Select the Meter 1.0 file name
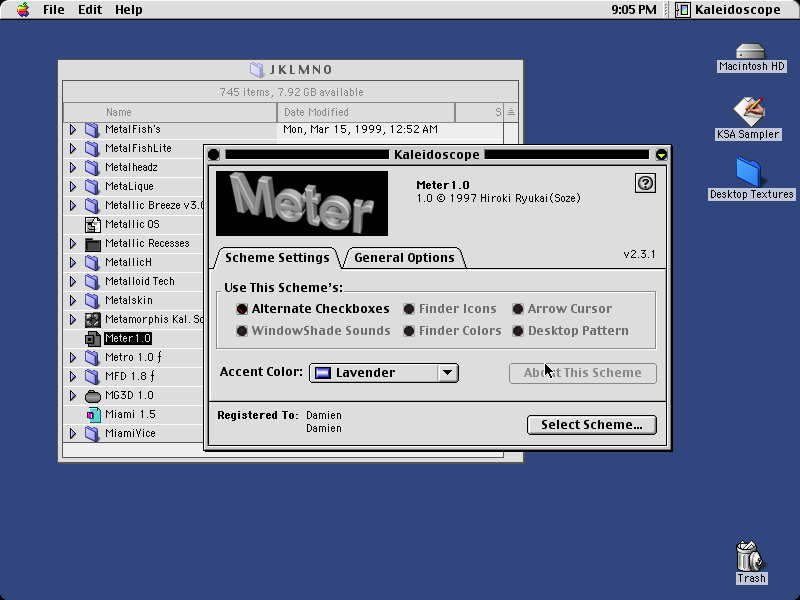The width and height of the screenshot is (800, 600). coord(128,338)
